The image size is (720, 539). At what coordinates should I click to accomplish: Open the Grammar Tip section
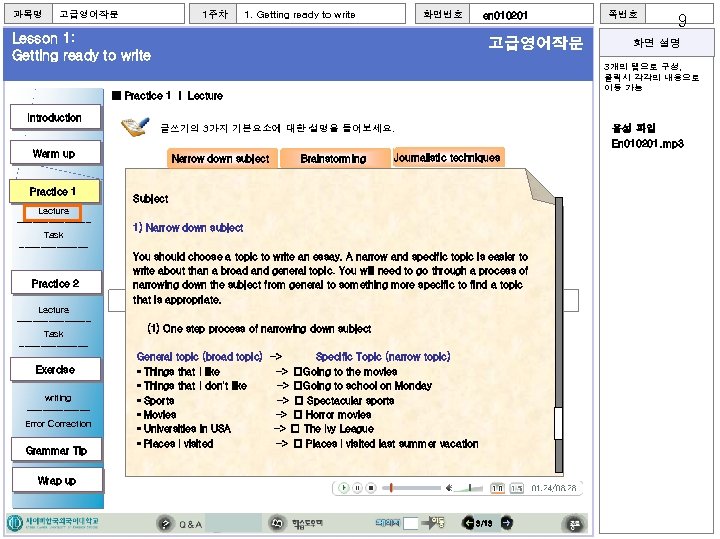point(56,450)
